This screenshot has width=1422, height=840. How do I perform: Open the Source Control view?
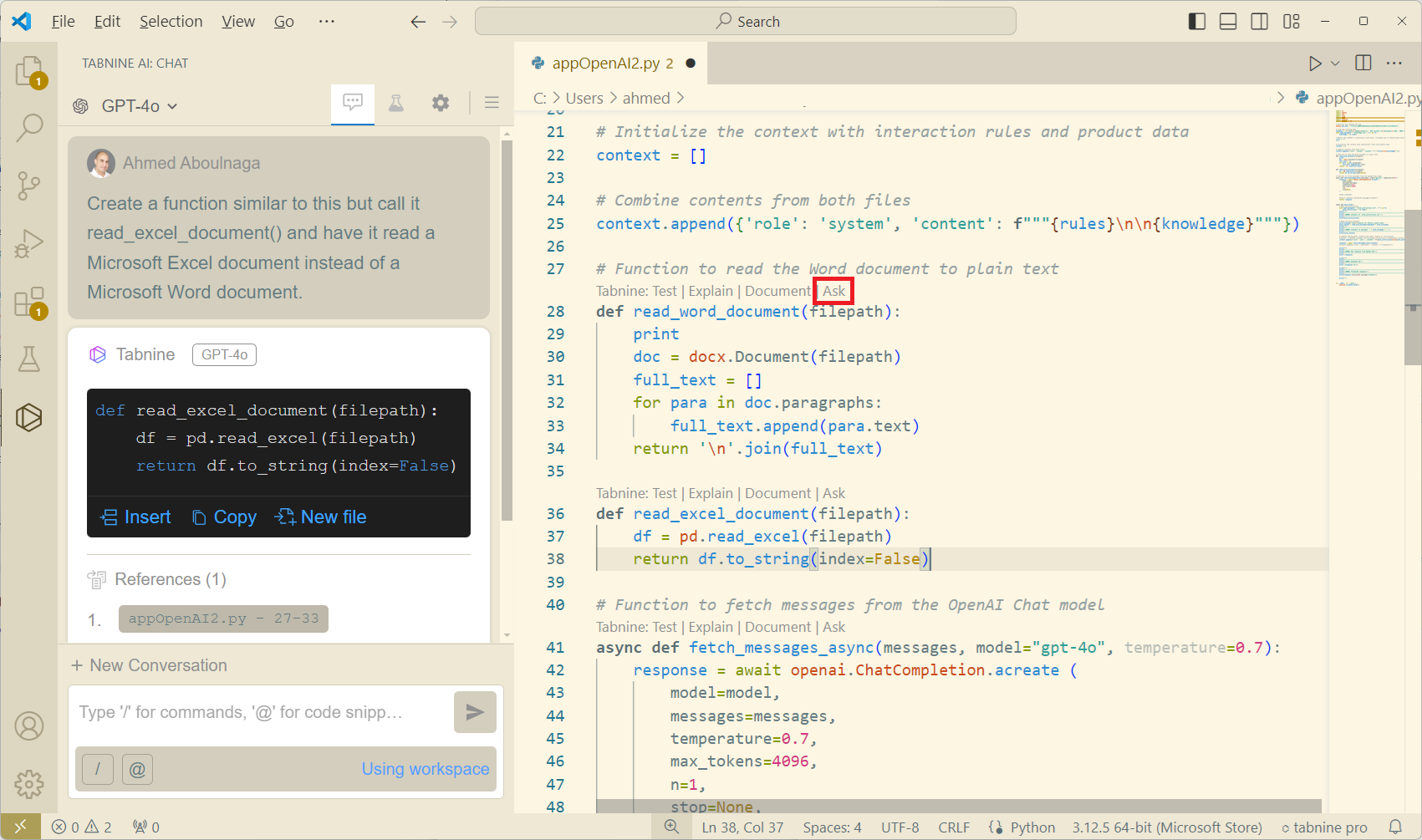coord(29,185)
